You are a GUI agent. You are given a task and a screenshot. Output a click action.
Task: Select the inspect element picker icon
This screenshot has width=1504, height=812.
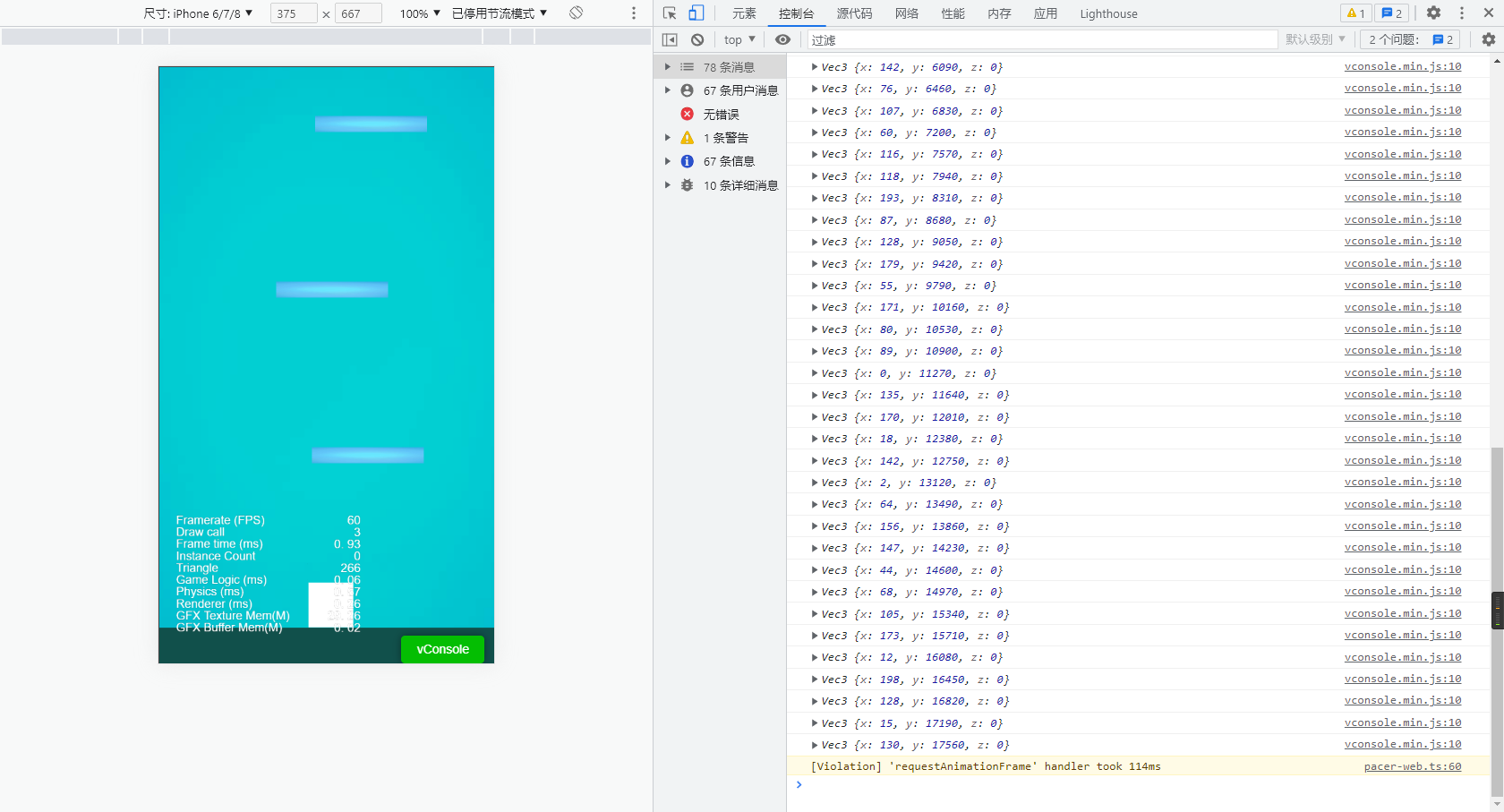(x=670, y=13)
